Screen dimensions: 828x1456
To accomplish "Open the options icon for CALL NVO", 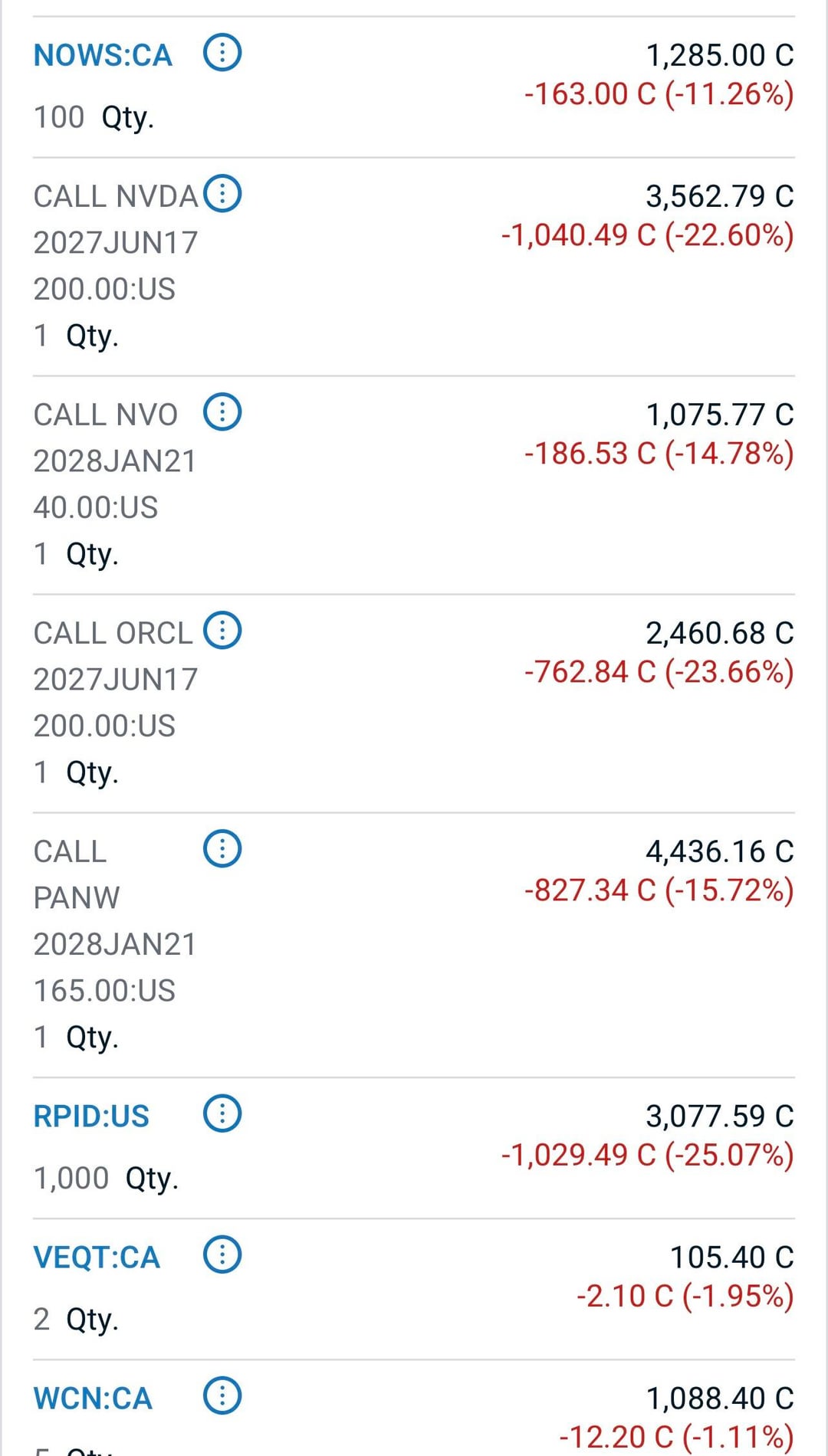I will [x=222, y=412].
